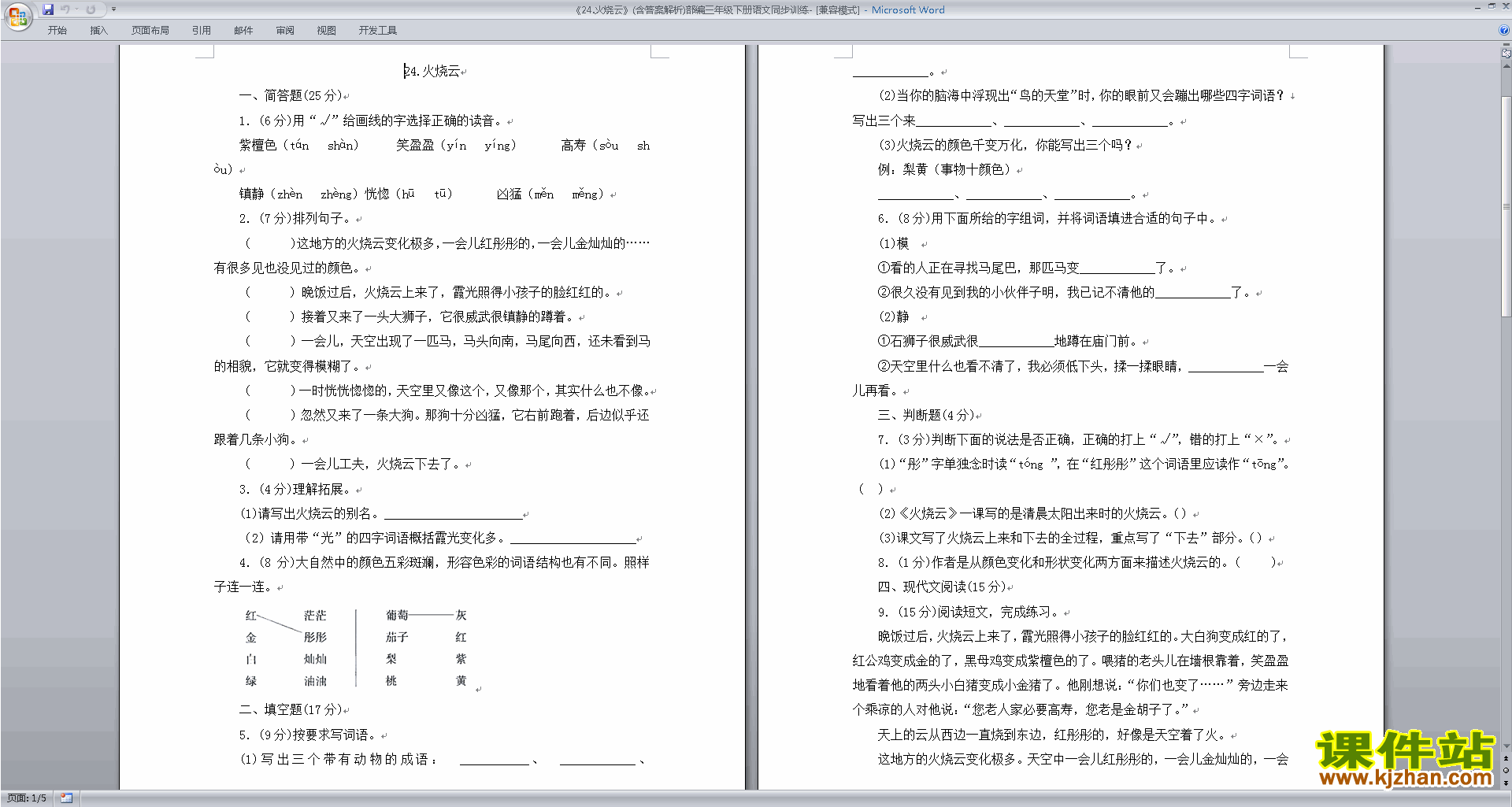Click the Previous Page double-arrow button
The height and width of the screenshot is (807, 1512).
pyautogui.click(x=1506, y=758)
